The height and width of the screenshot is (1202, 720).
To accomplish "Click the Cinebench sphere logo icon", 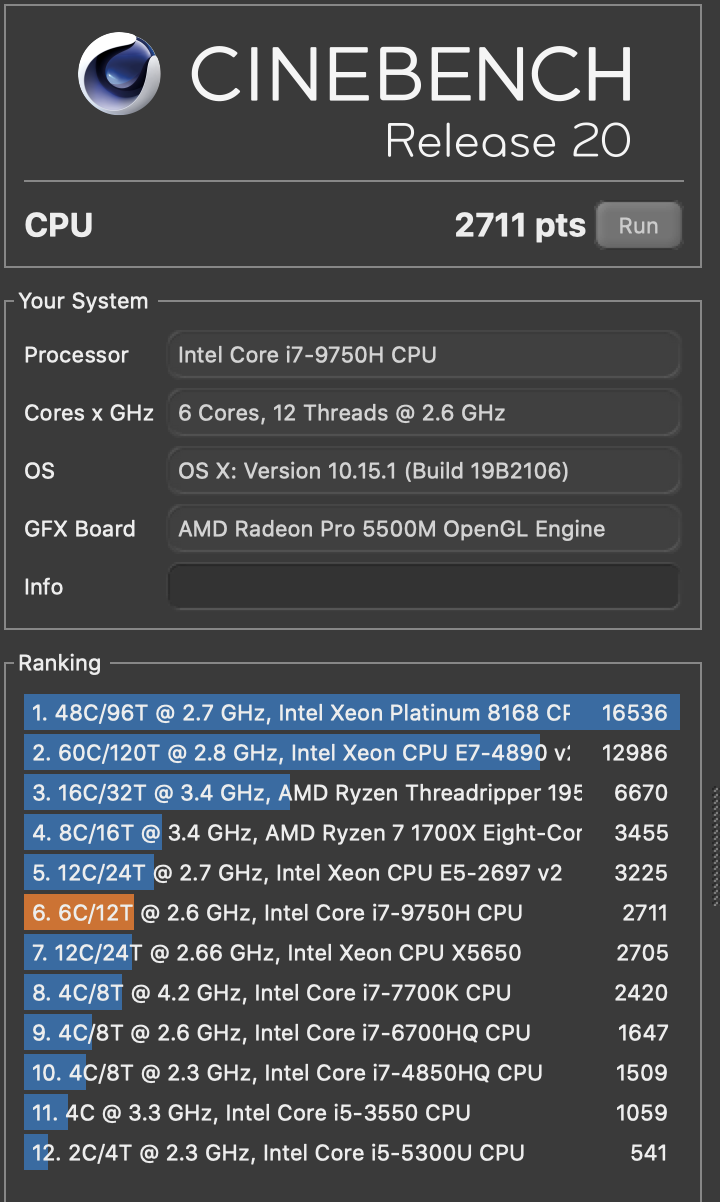I will (x=120, y=74).
